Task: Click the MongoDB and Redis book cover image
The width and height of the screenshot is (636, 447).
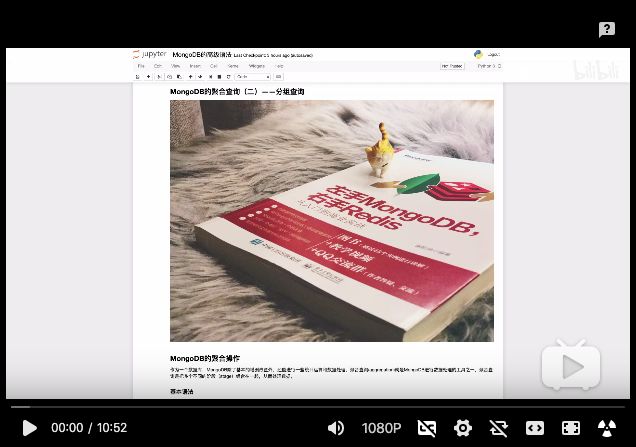Action: (332, 221)
